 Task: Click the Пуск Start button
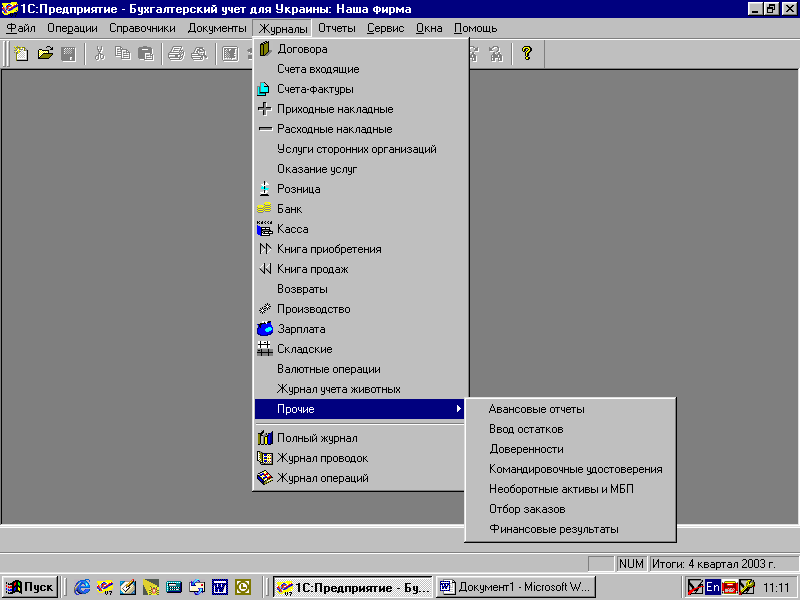(x=30, y=587)
